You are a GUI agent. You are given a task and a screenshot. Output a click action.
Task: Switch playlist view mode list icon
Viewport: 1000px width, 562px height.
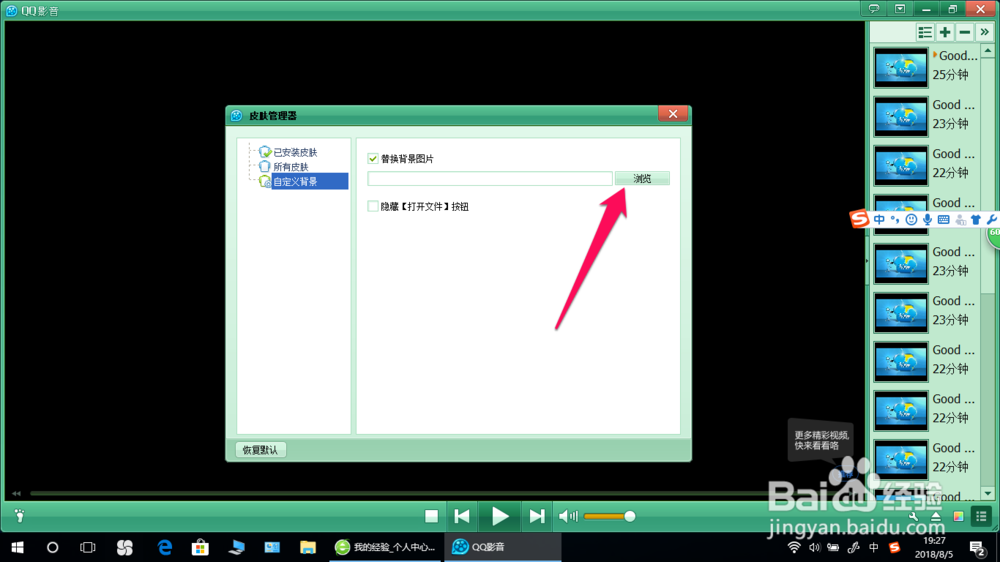tap(925, 32)
